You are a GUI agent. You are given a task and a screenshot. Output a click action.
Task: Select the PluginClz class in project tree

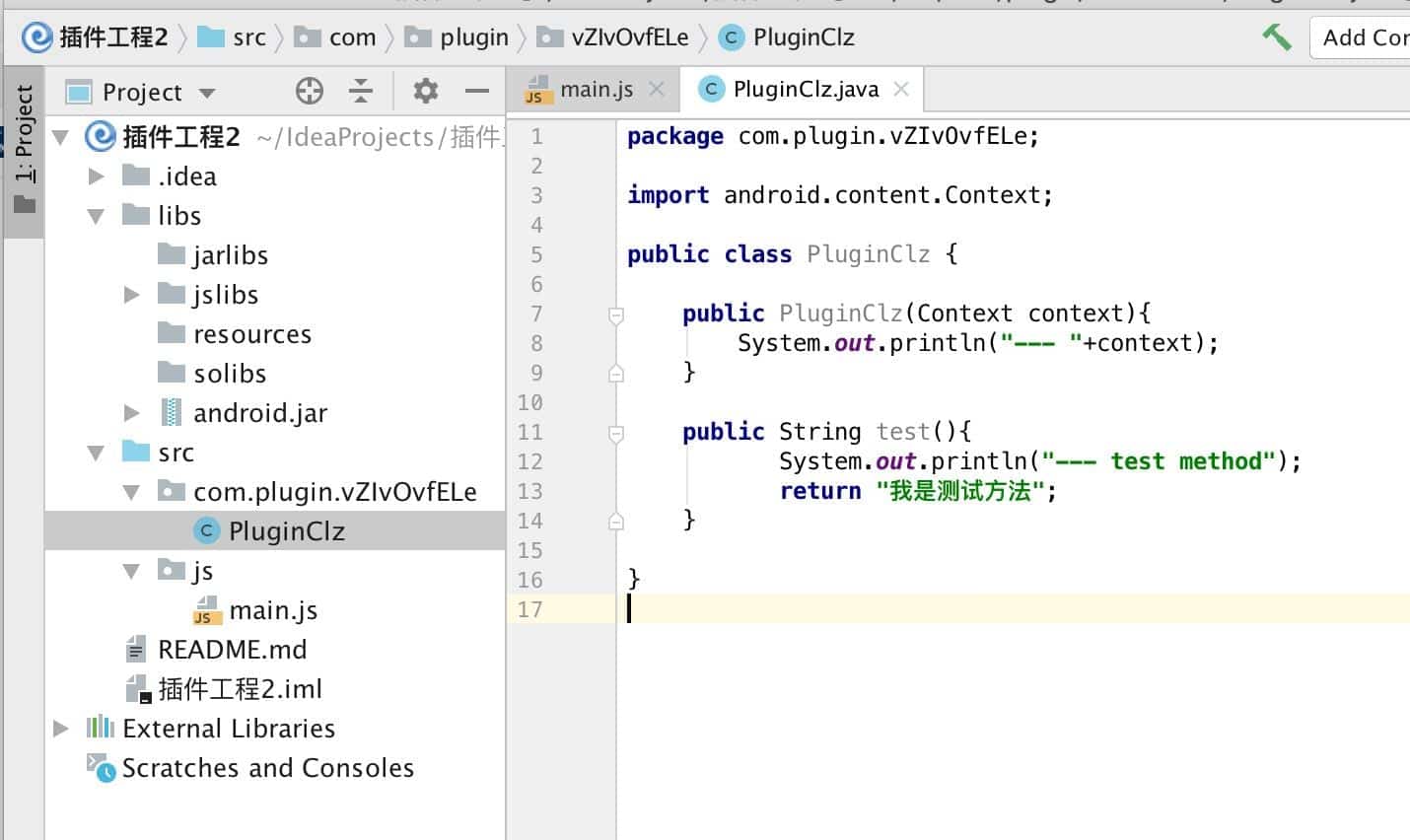click(x=287, y=531)
